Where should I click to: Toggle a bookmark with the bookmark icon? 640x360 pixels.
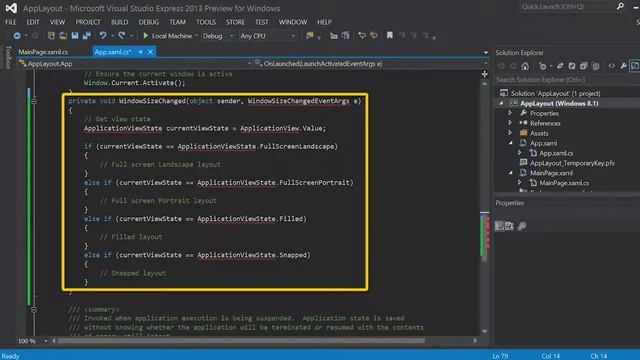[390, 36]
